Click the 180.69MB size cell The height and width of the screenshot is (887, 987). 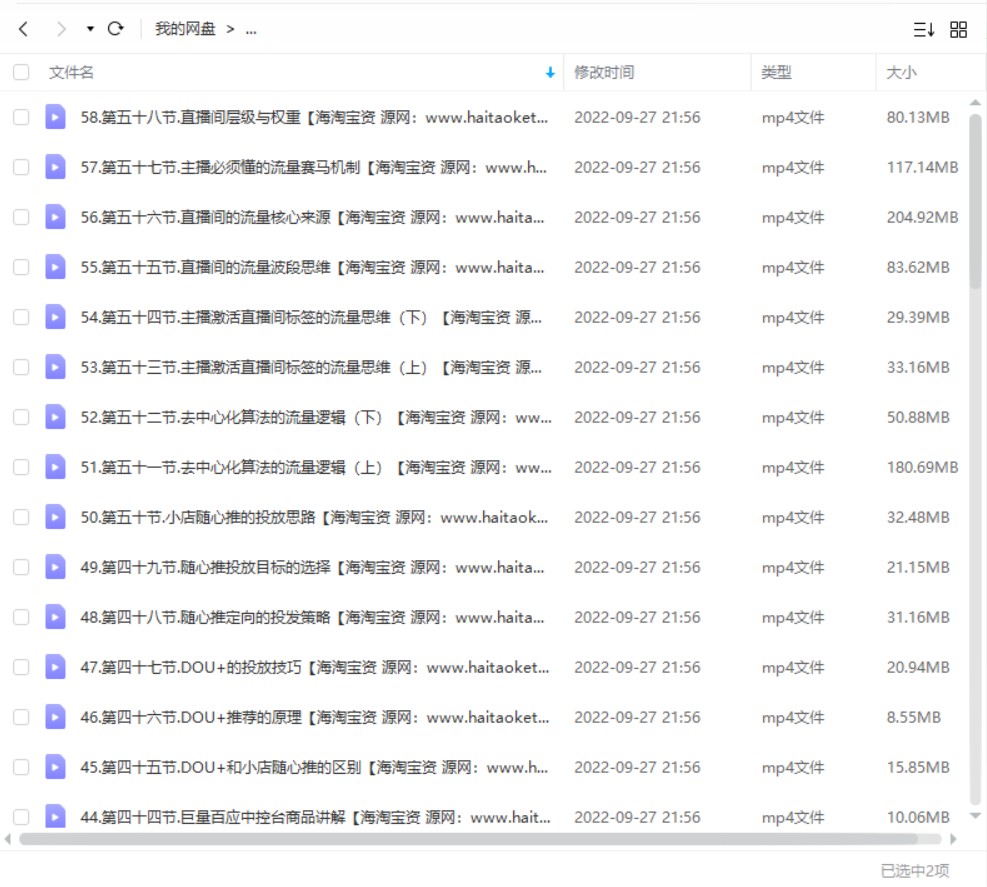click(x=922, y=467)
